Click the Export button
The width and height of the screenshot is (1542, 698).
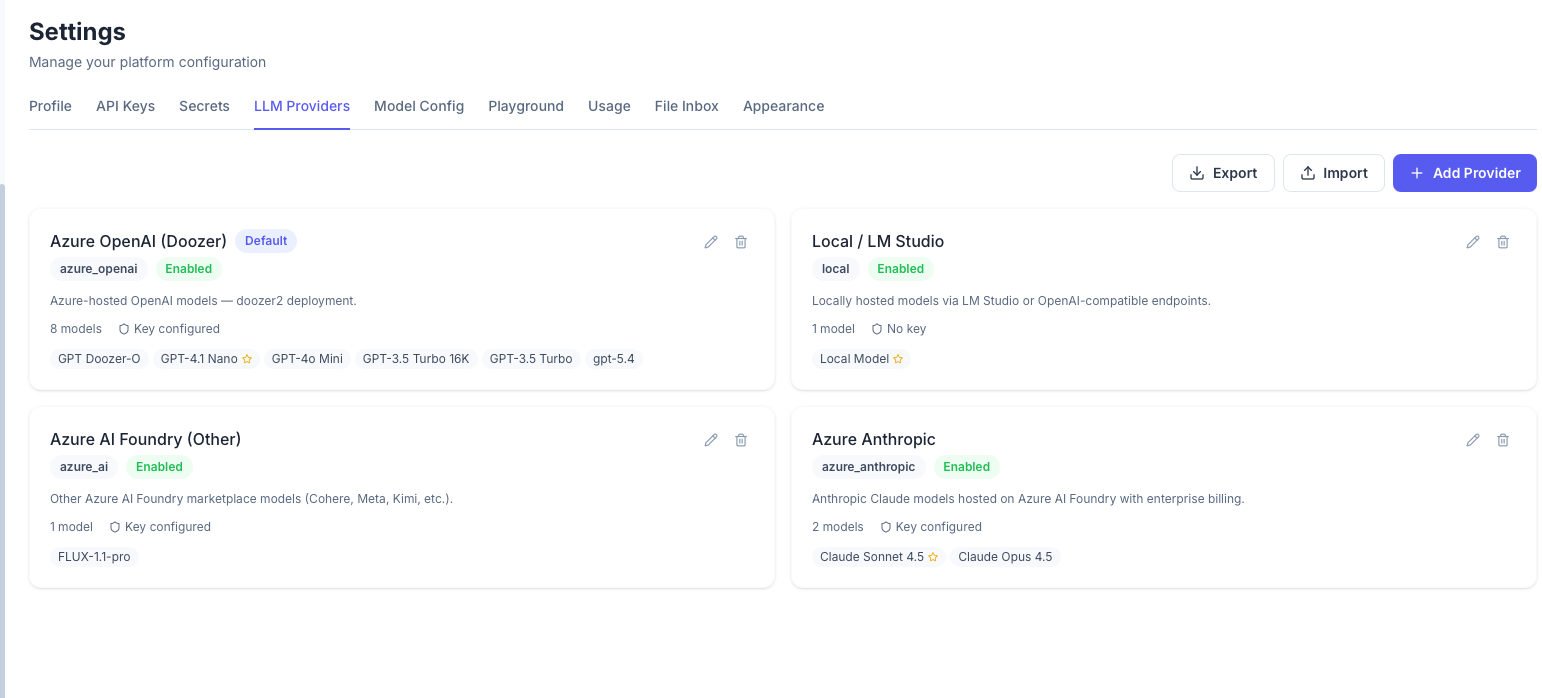[x=1223, y=173]
